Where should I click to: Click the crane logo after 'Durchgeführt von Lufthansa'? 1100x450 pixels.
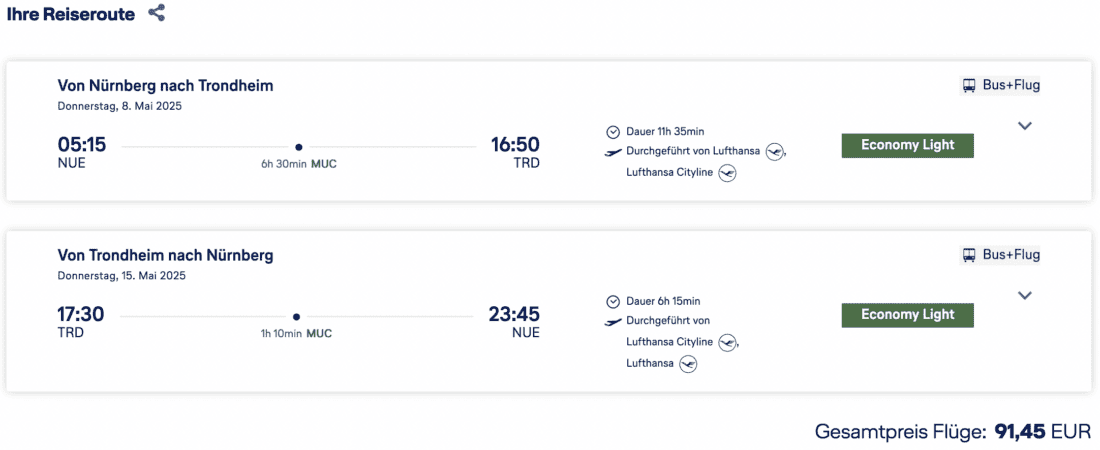774,152
